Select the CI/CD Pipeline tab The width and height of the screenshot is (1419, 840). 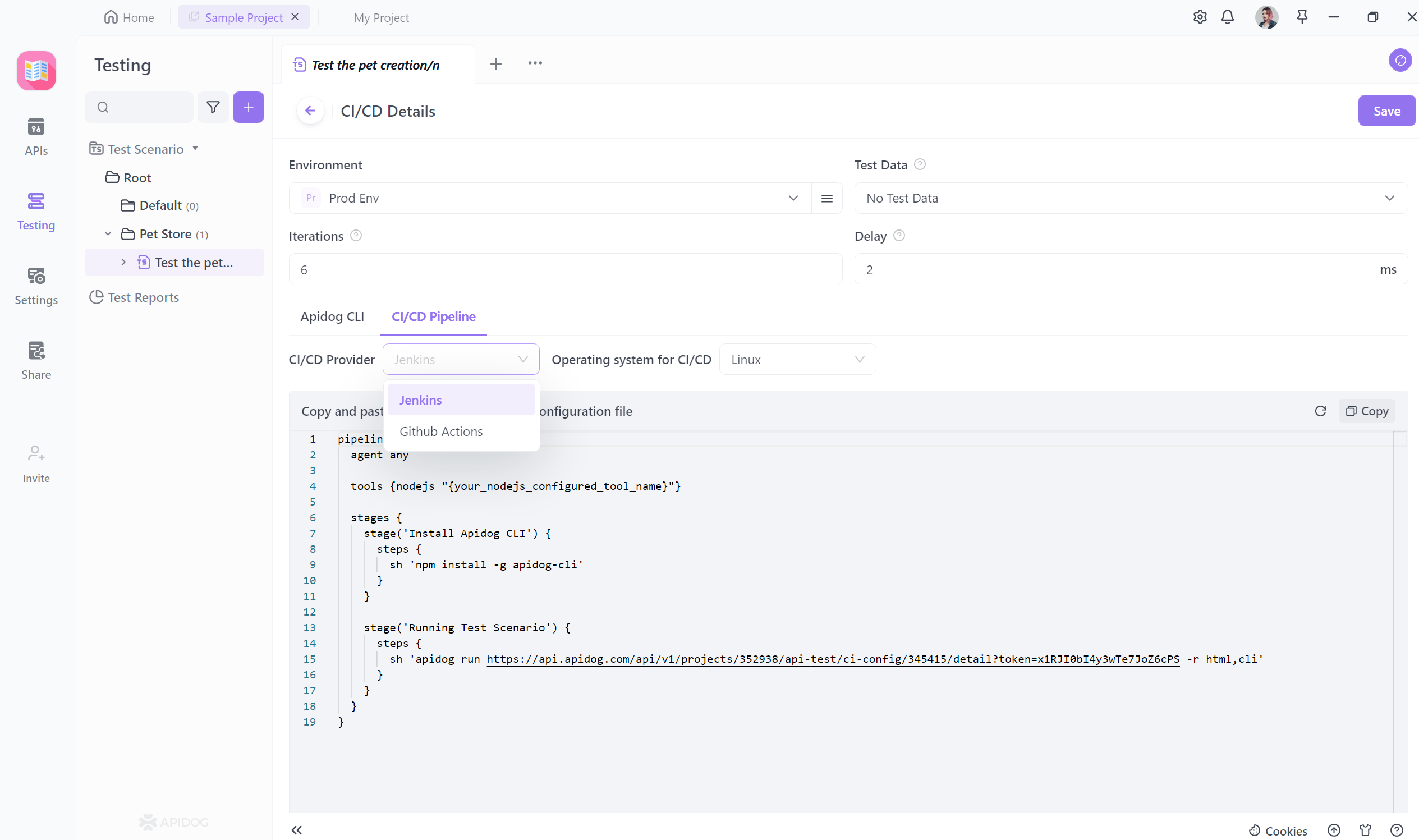433,316
